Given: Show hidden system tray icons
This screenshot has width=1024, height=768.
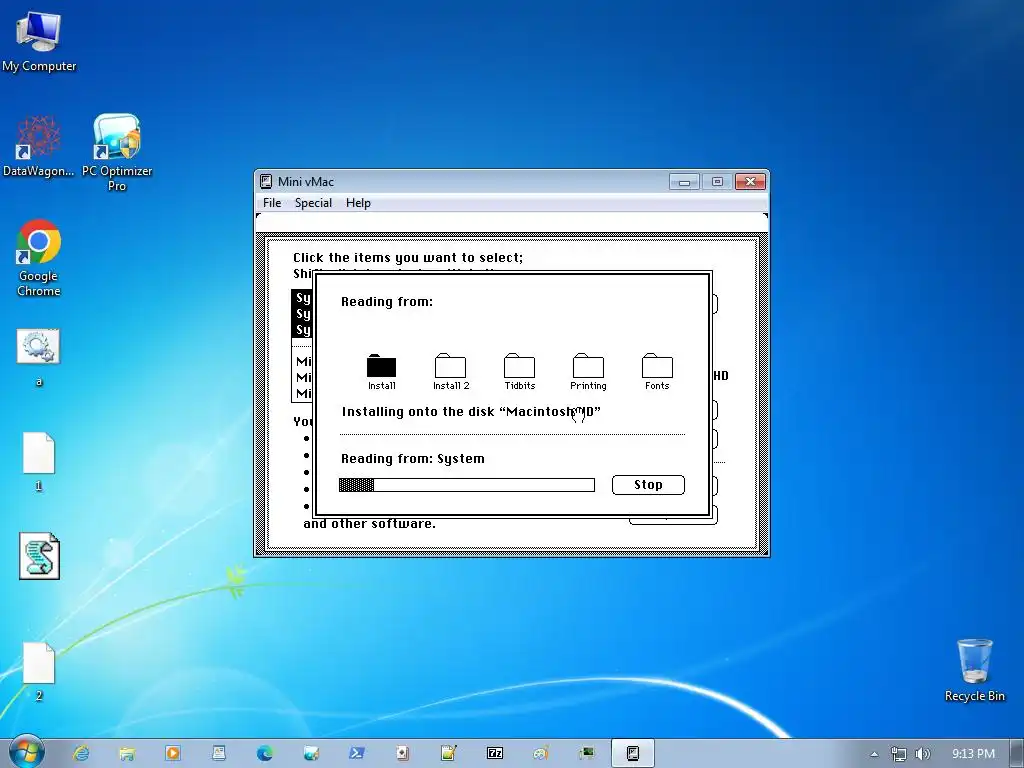Looking at the screenshot, I should [874, 754].
